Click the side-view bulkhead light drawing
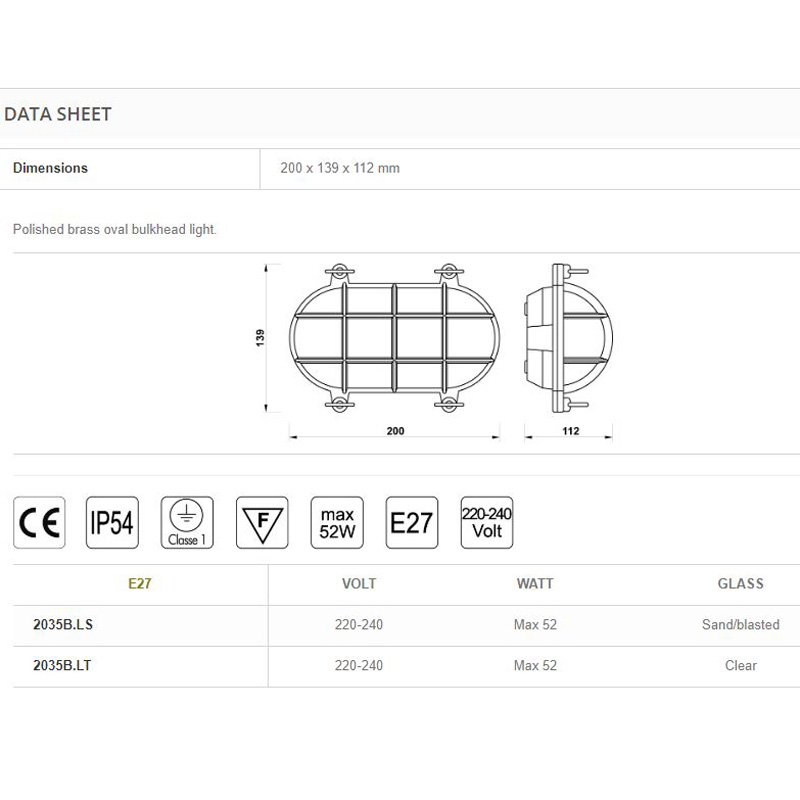Image resolution: width=800 pixels, height=800 pixels. coord(569,338)
